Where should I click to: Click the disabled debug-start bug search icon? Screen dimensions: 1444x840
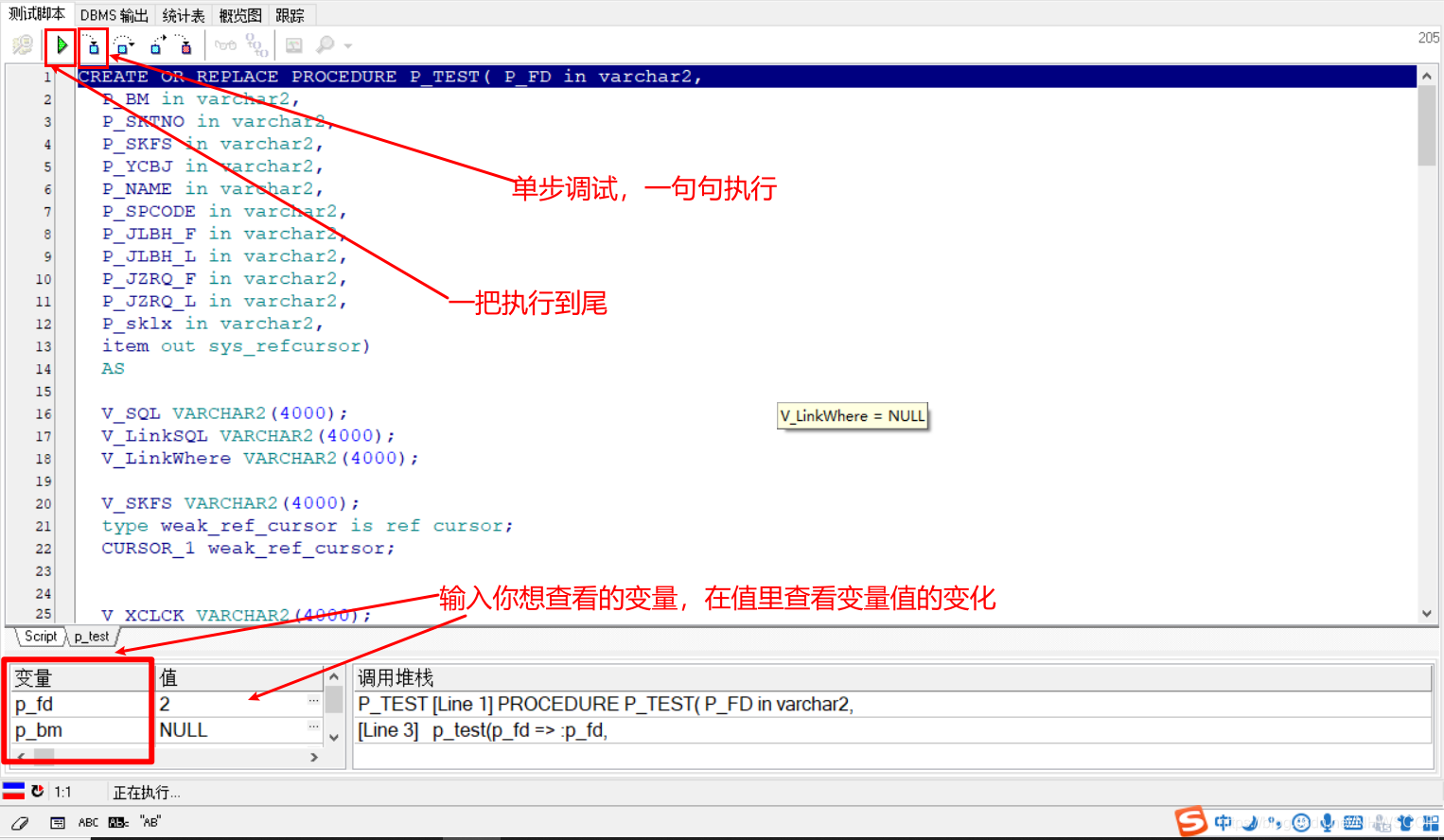point(23,45)
